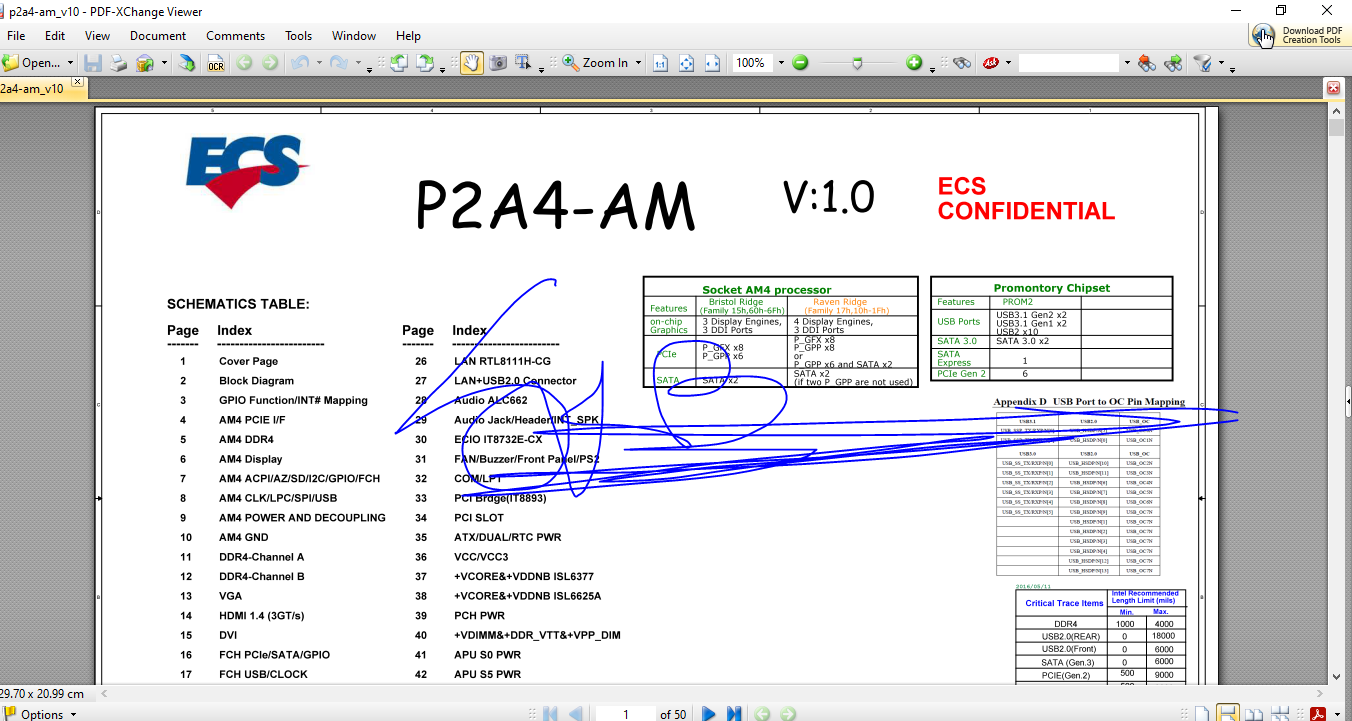This screenshot has width=1352, height=721.
Task: Click the Undo arrow icon
Action: [299, 63]
